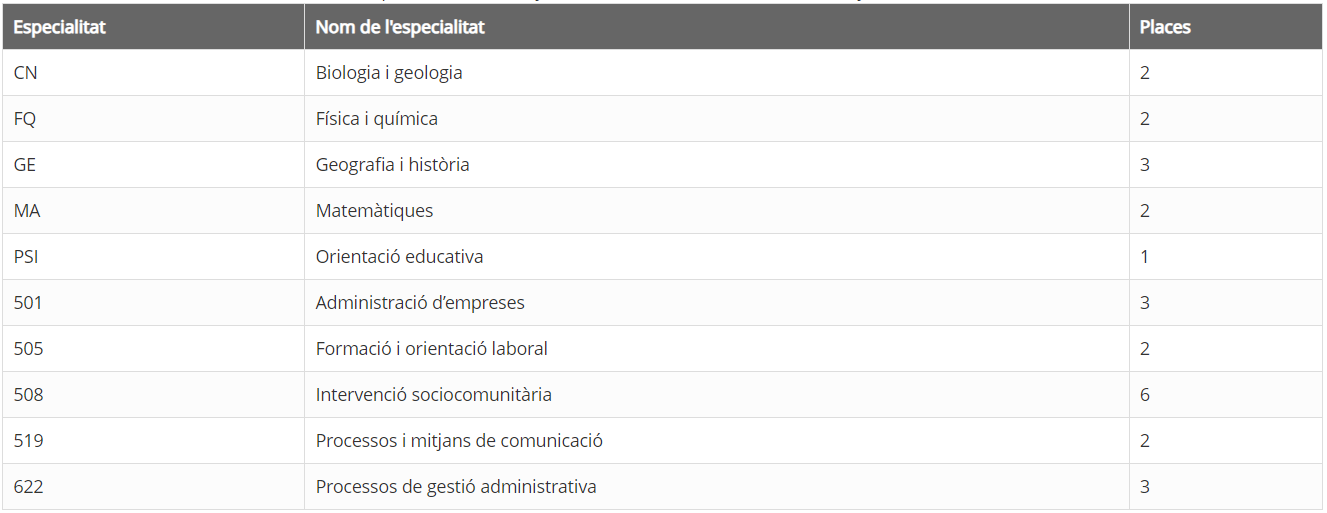Click the Places column header
The image size is (1327, 513).
click(x=1226, y=27)
